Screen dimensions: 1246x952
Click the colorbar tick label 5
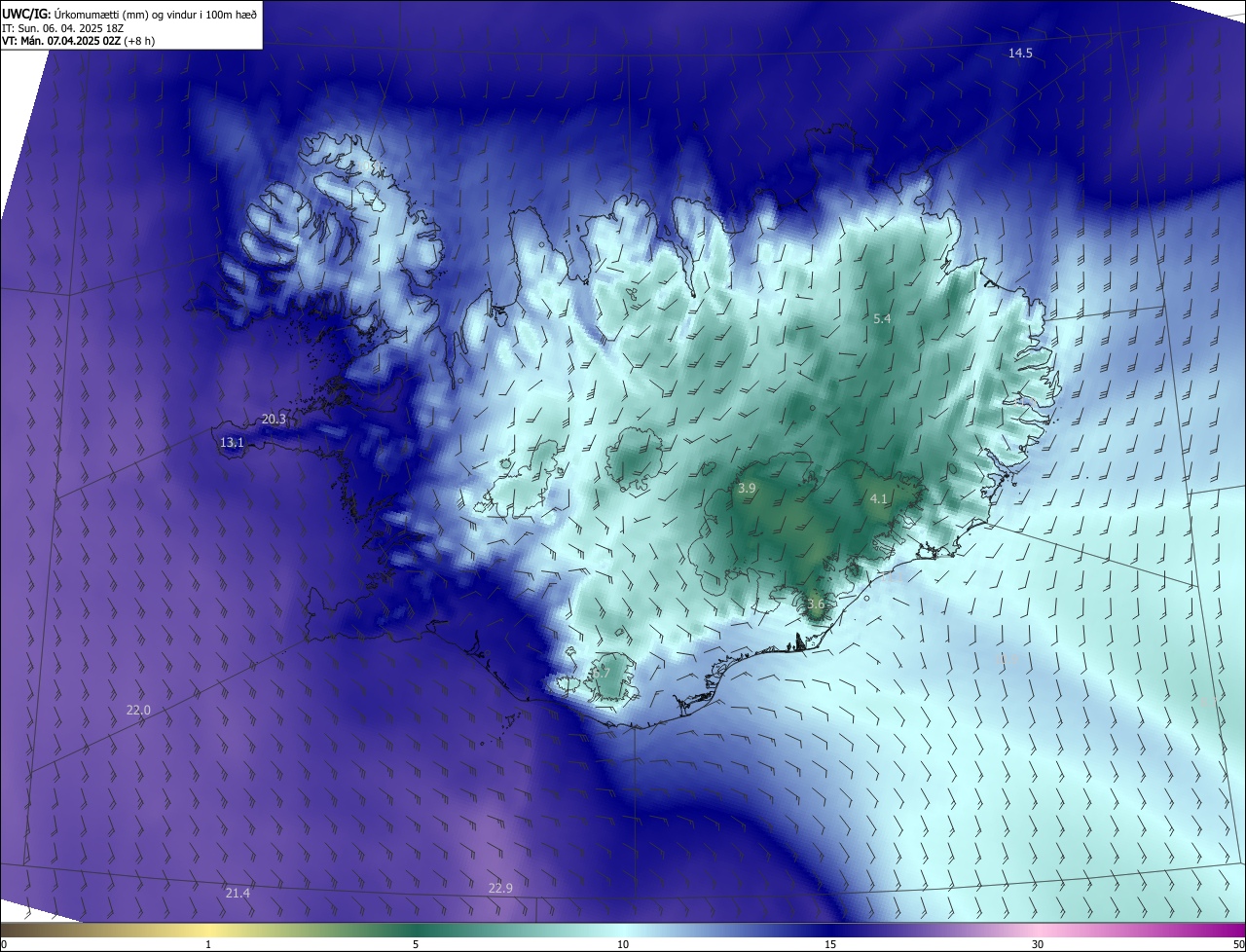click(416, 944)
